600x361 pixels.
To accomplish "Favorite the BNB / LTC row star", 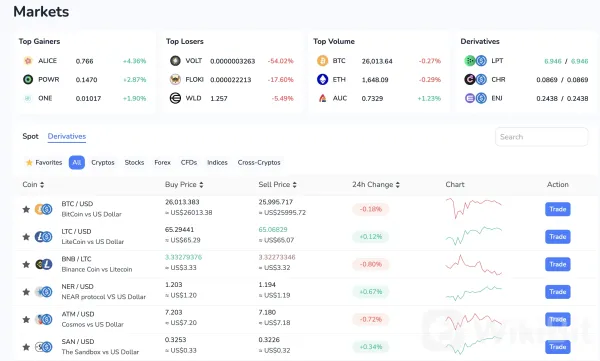I will 26,264.
